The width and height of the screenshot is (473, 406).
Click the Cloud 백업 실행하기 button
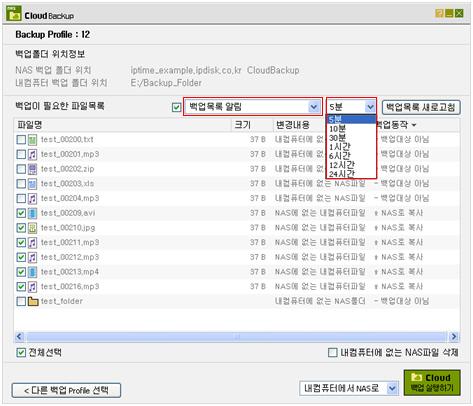pos(432,382)
